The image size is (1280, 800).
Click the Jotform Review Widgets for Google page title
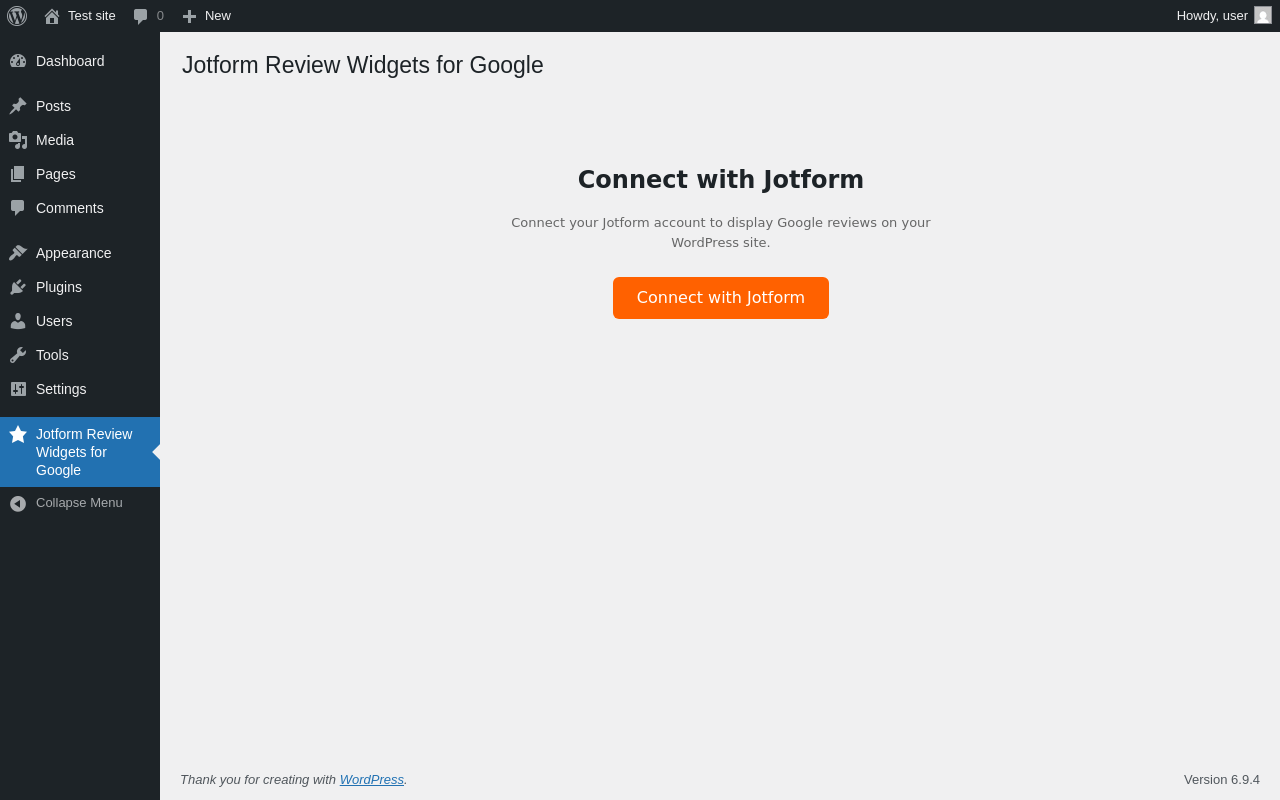(x=363, y=65)
